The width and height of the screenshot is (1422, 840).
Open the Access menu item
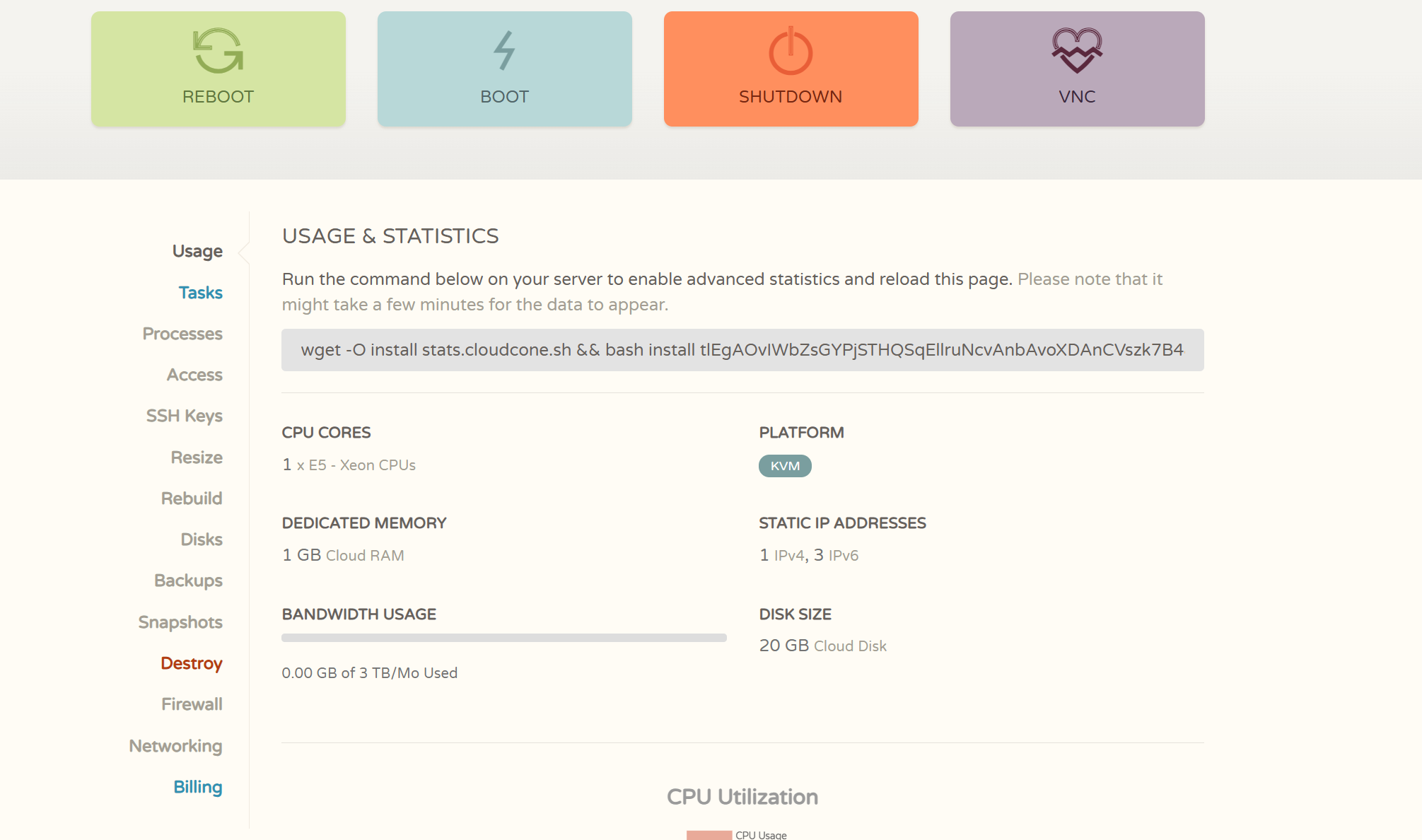point(194,375)
